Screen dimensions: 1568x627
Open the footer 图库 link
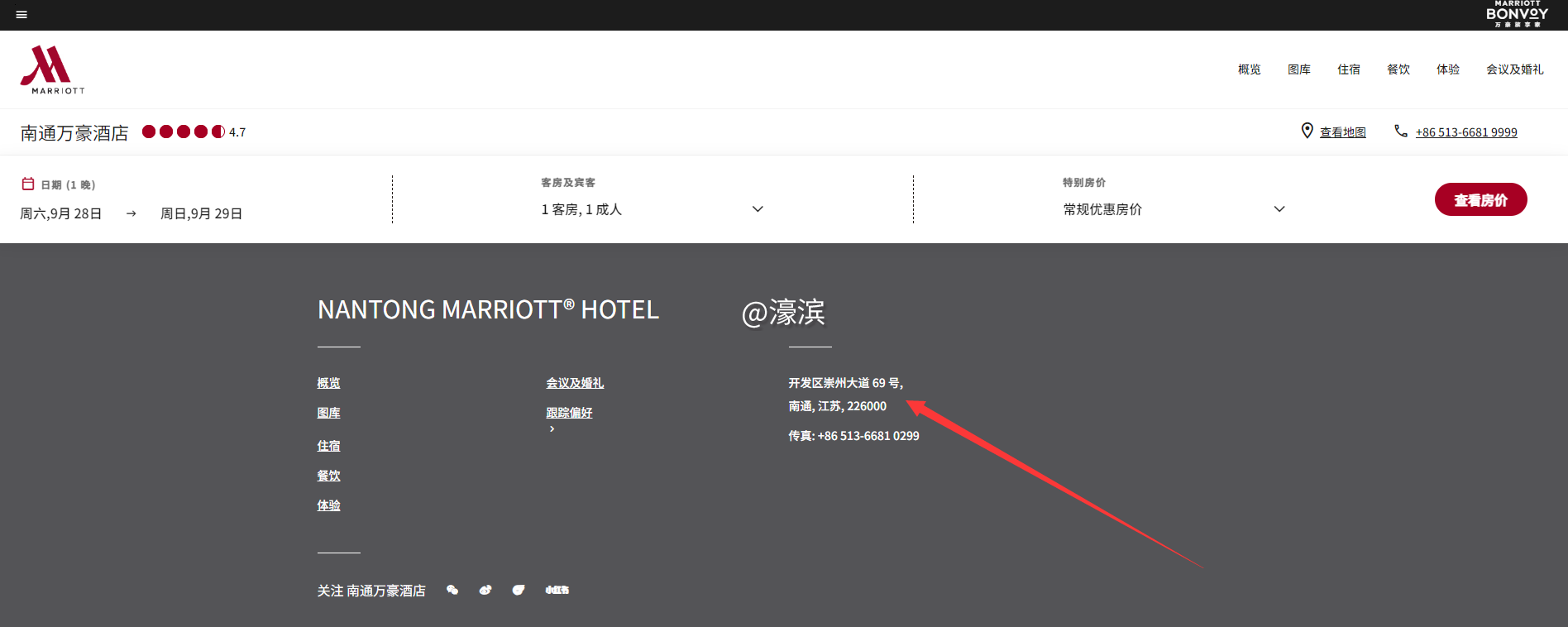pyautogui.click(x=328, y=413)
